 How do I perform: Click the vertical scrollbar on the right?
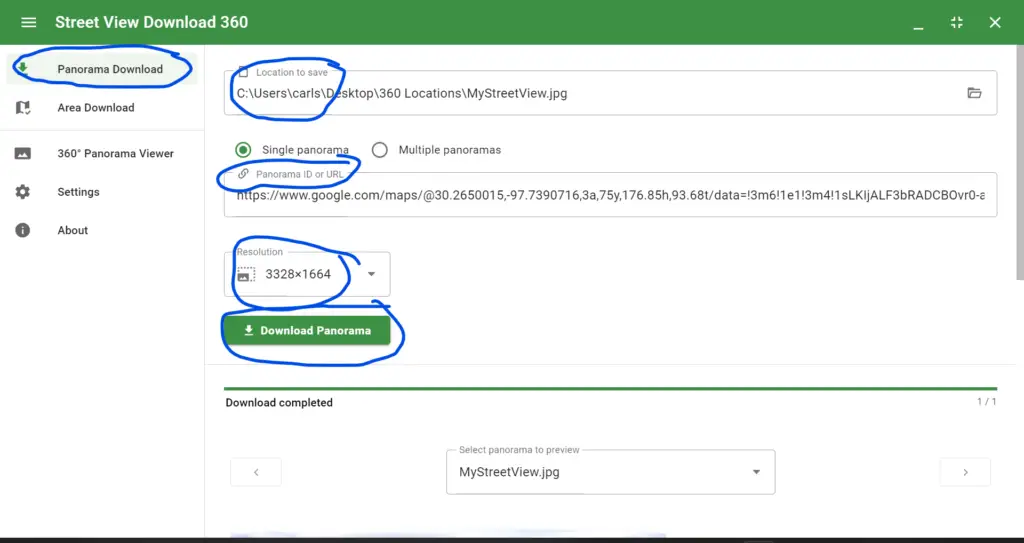pyautogui.click(x=1020, y=162)
